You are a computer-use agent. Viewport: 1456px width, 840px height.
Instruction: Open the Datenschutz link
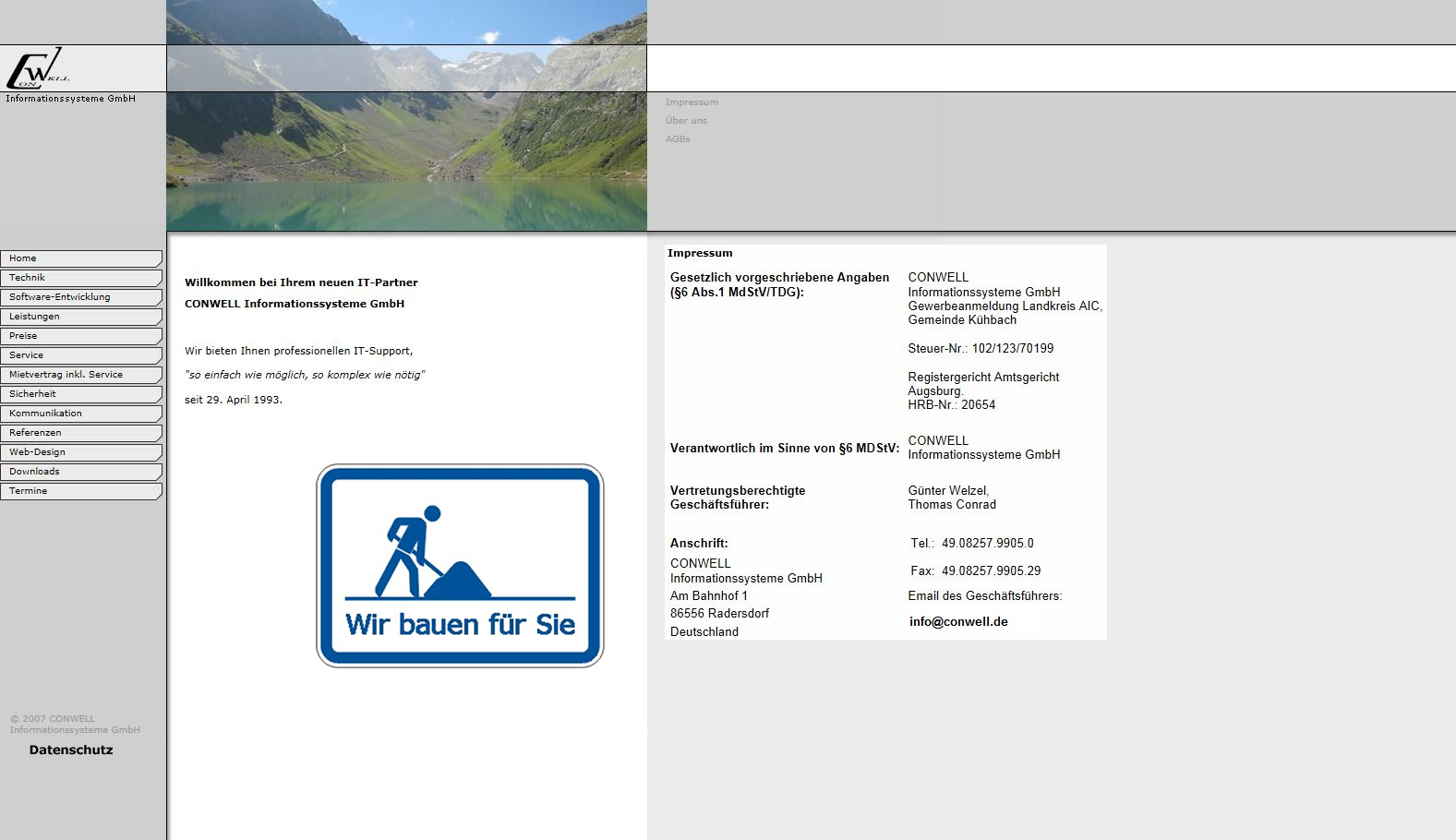71,750
